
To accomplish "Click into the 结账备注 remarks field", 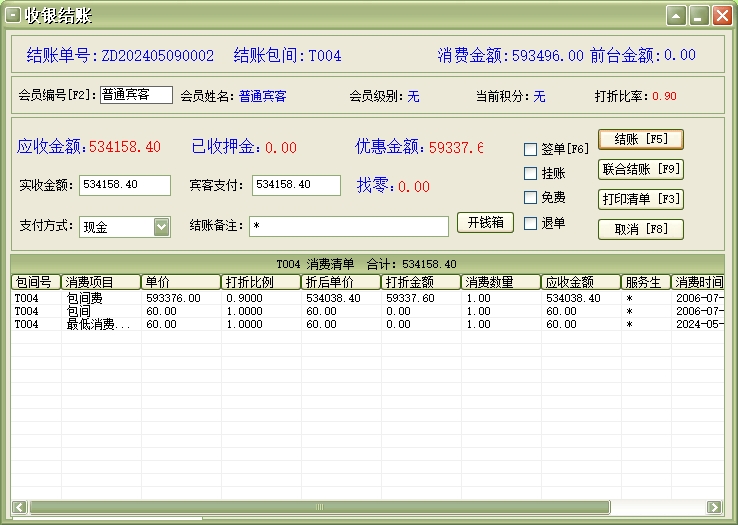I will 348,227.
